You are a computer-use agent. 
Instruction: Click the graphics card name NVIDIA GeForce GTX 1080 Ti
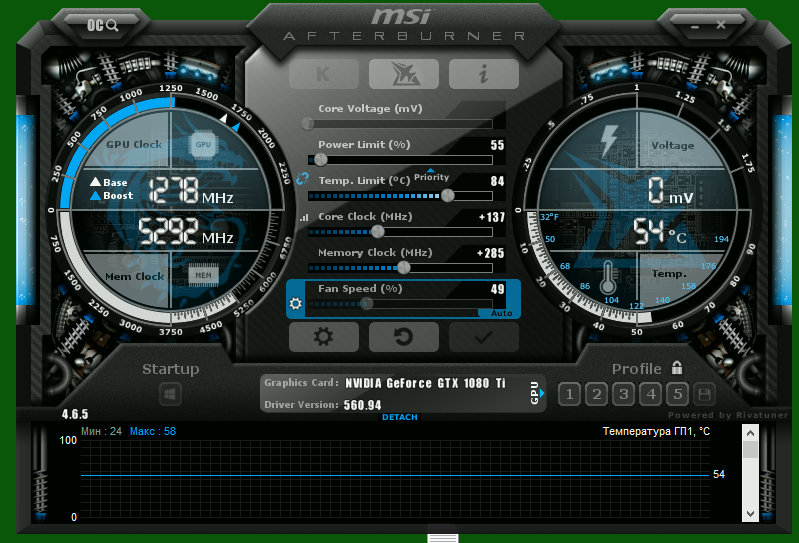pyautogui.click(x=425, y=383)
